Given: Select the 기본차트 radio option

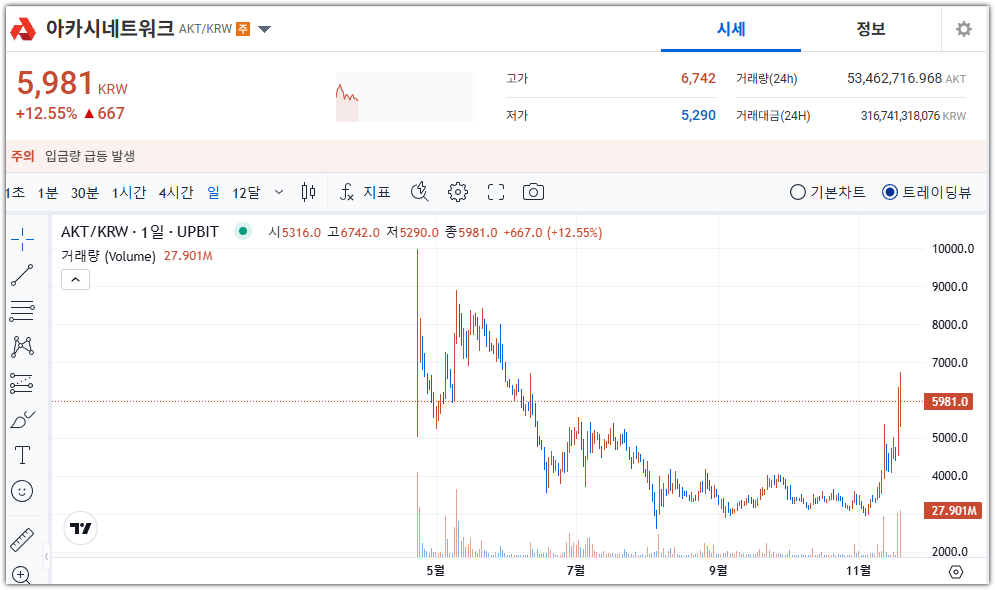Looking at the screenshot, I should pos(827,192).
